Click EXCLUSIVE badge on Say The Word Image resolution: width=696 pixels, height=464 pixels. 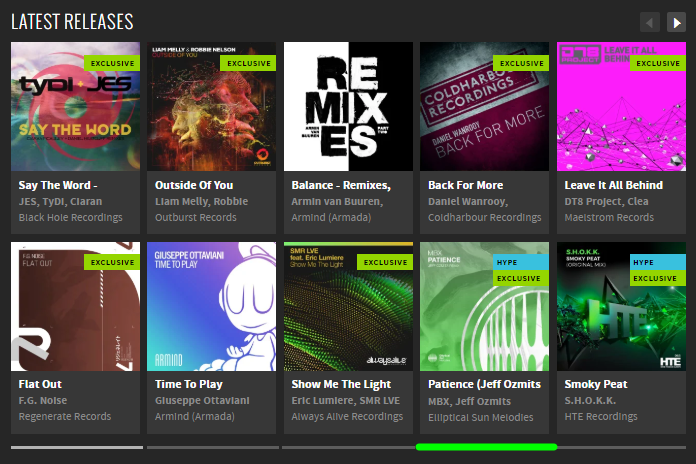[112, 63]
